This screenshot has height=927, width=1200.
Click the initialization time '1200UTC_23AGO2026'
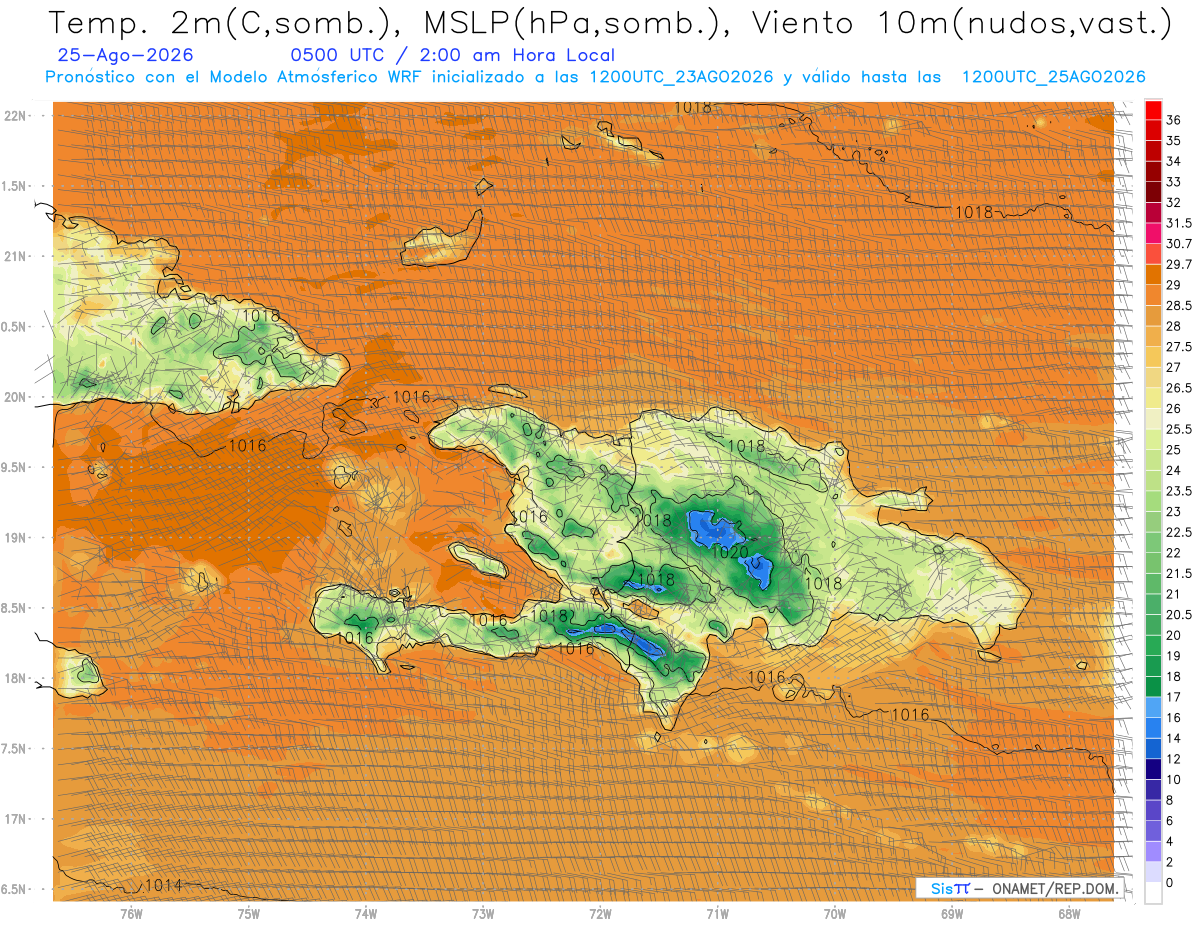pos(681,77)
